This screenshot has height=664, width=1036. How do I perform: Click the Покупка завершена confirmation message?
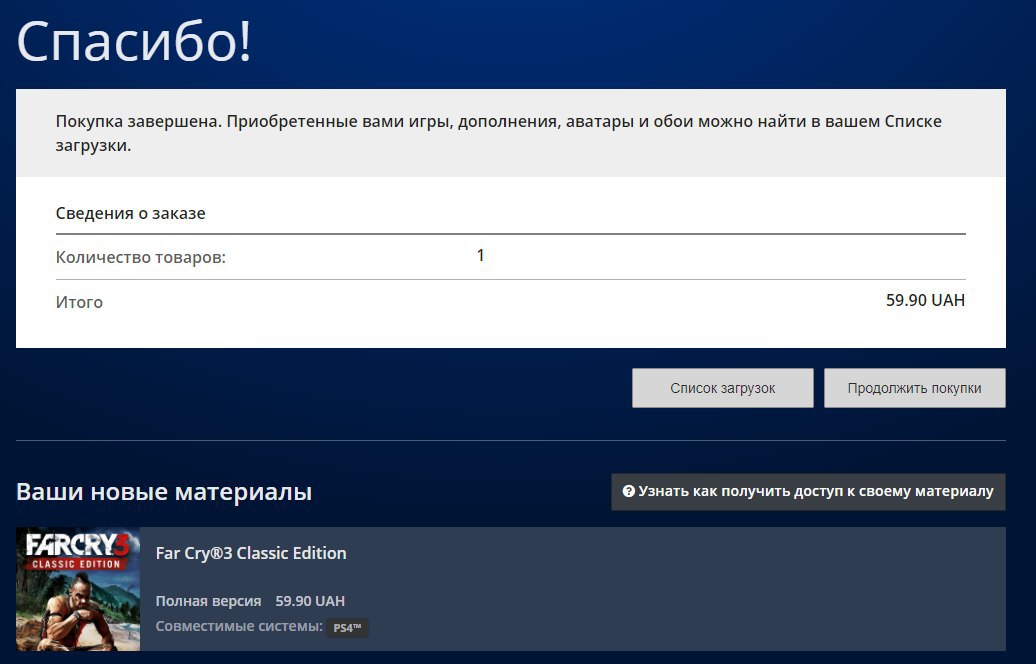[x=499, y=133]
